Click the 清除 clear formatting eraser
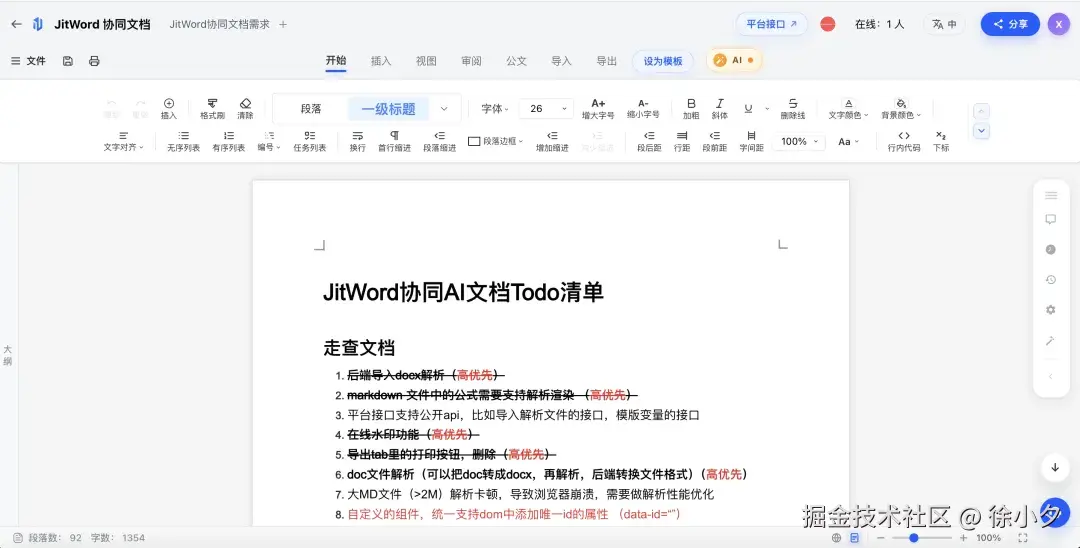The width and height of the screenshot is (1080, 548). click(245, 108)
